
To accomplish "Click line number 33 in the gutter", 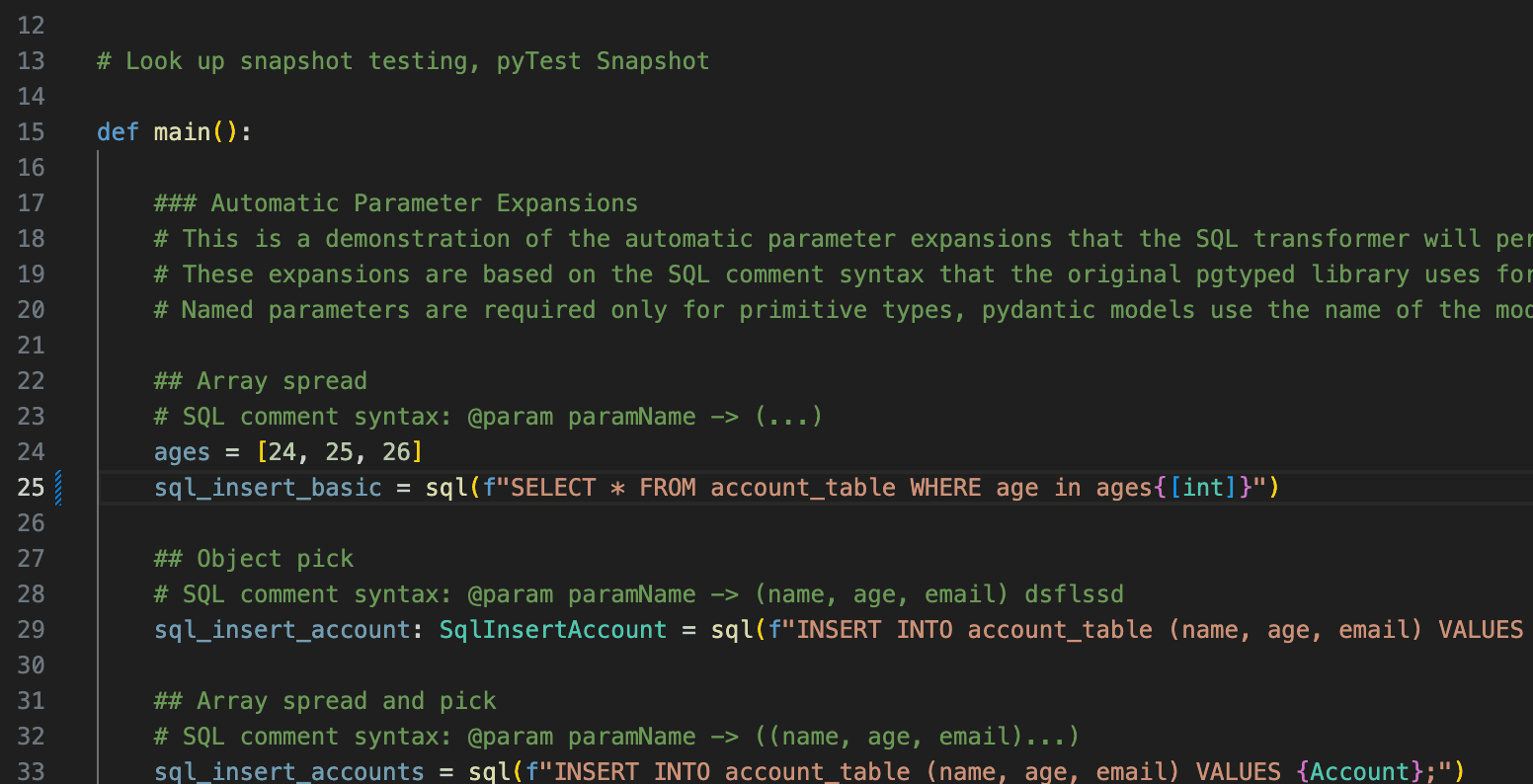I will point(32,771).
